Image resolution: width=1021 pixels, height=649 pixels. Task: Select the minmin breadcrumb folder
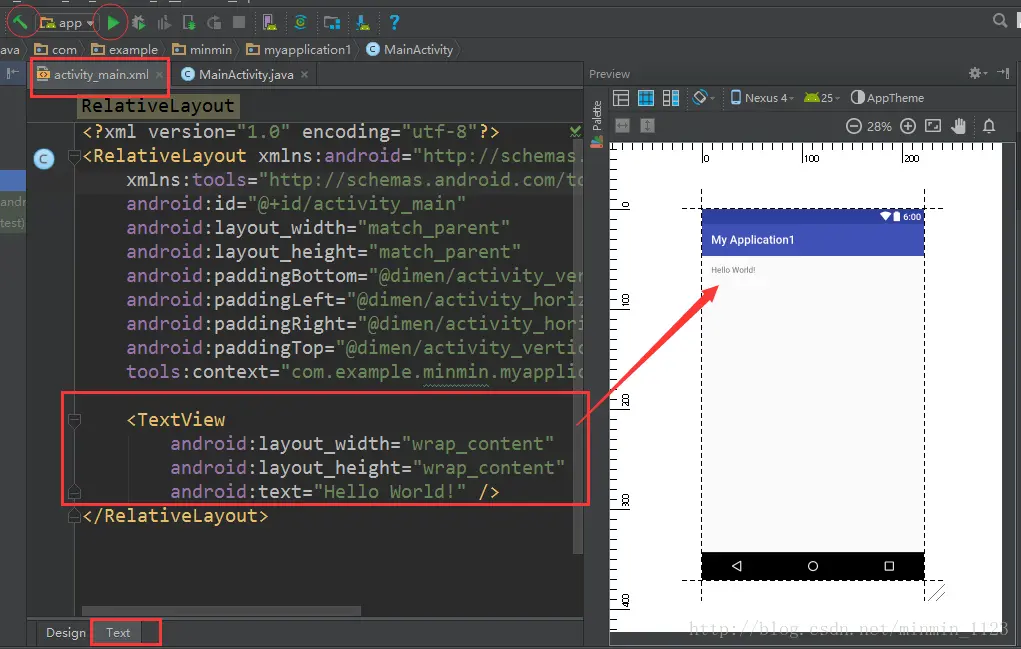(202, 49)
